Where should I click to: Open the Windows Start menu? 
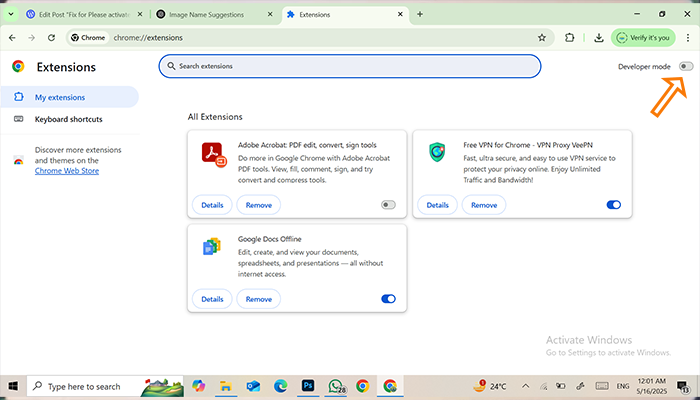click(13, 386)
